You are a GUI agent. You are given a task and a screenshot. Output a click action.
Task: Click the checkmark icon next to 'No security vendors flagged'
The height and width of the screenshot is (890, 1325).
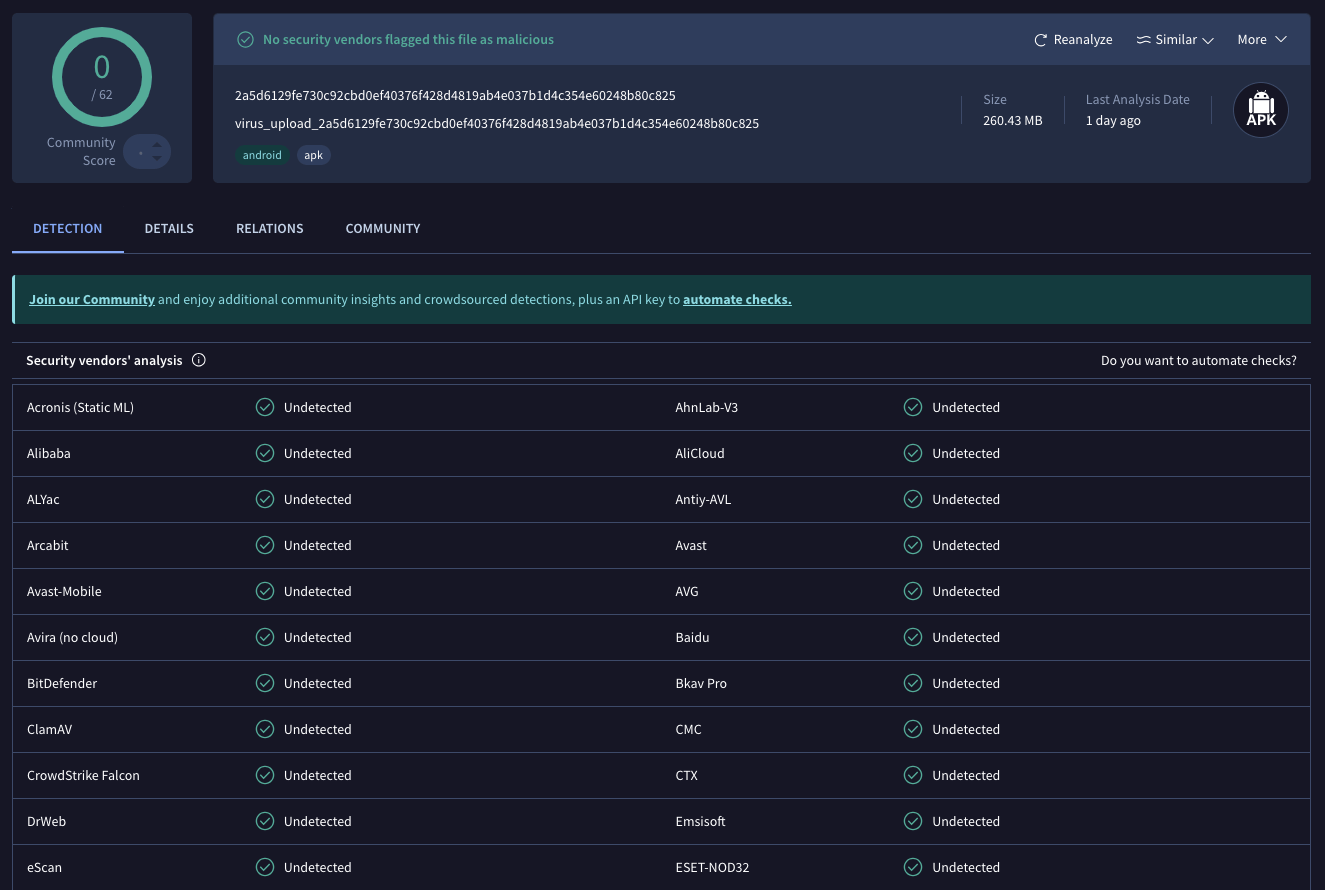pyautogui.click(x=245, y=40)
